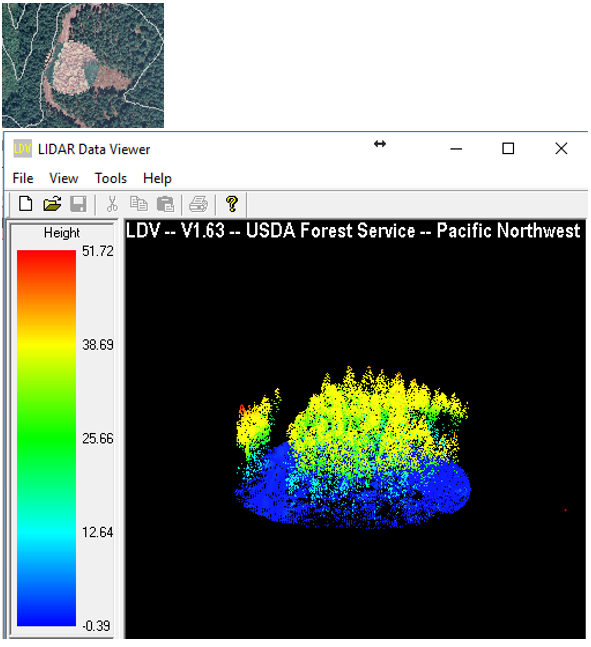The height and width of the screenshot is (647, 591).
Task: Click the Paste clipboard icon
Action: (x=165, y=204)
